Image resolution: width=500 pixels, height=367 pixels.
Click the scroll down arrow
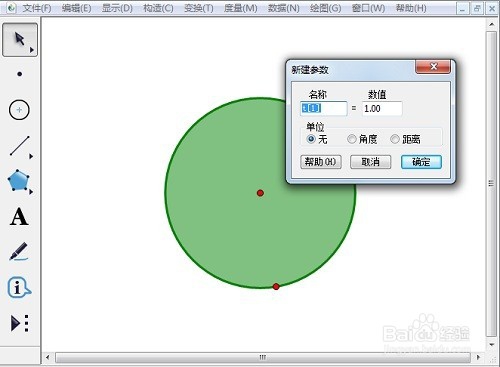(491, 344)
